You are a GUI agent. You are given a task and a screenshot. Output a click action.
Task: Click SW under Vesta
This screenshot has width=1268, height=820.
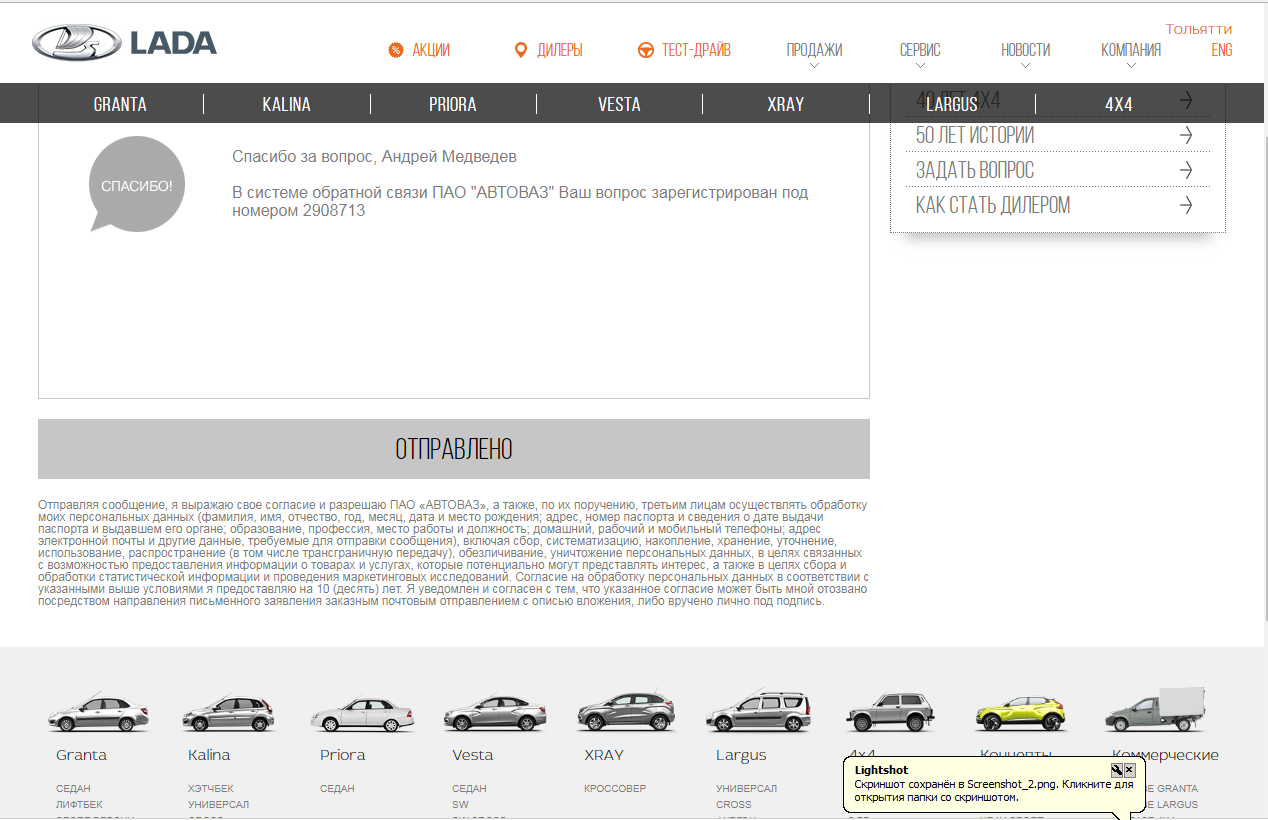click(x=460, y=805)
